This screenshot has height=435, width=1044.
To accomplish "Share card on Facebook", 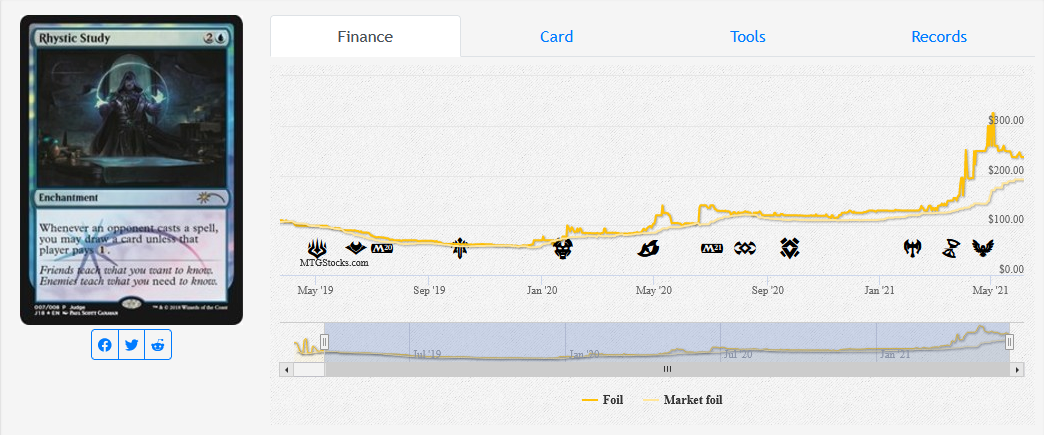I will point(105,345).
